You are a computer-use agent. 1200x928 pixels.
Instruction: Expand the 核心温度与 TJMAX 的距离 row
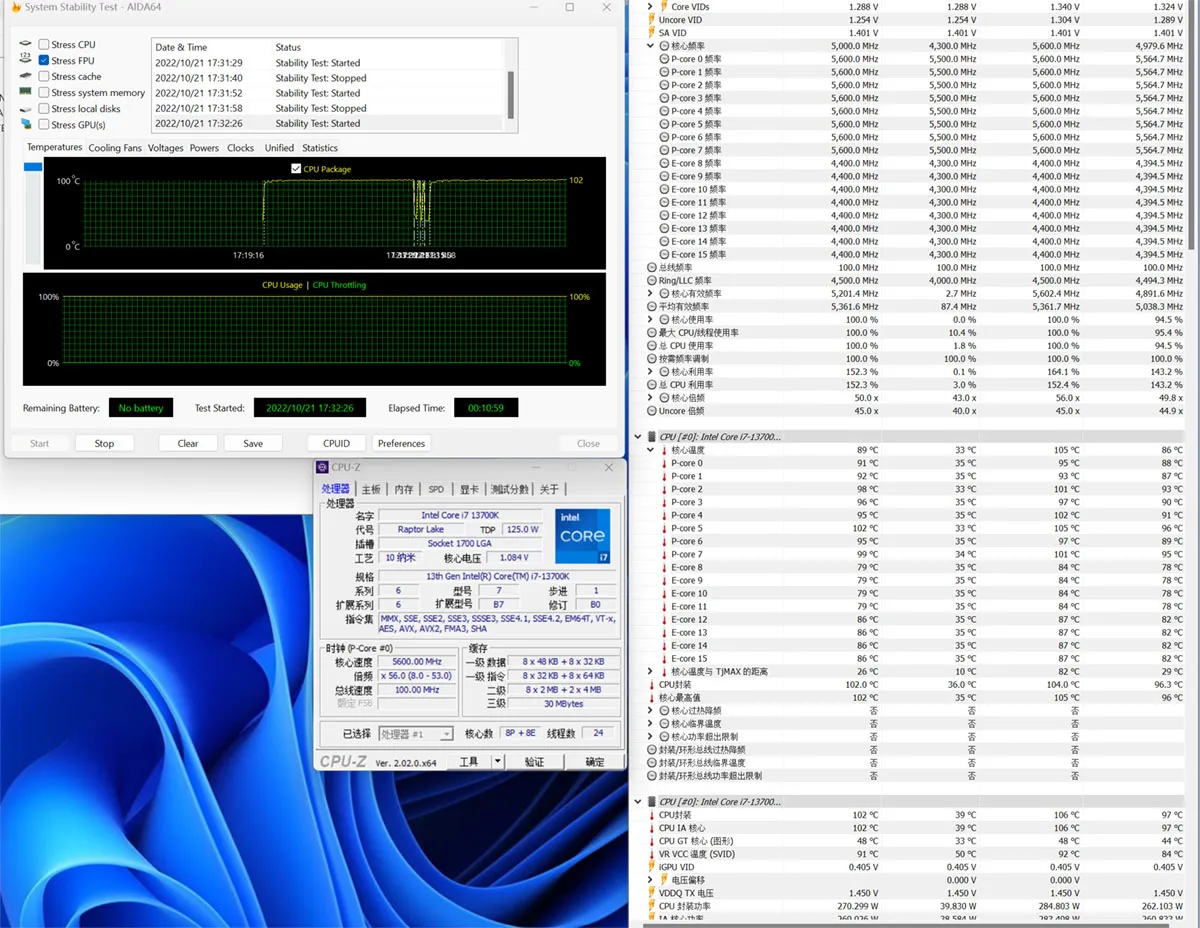651,671
